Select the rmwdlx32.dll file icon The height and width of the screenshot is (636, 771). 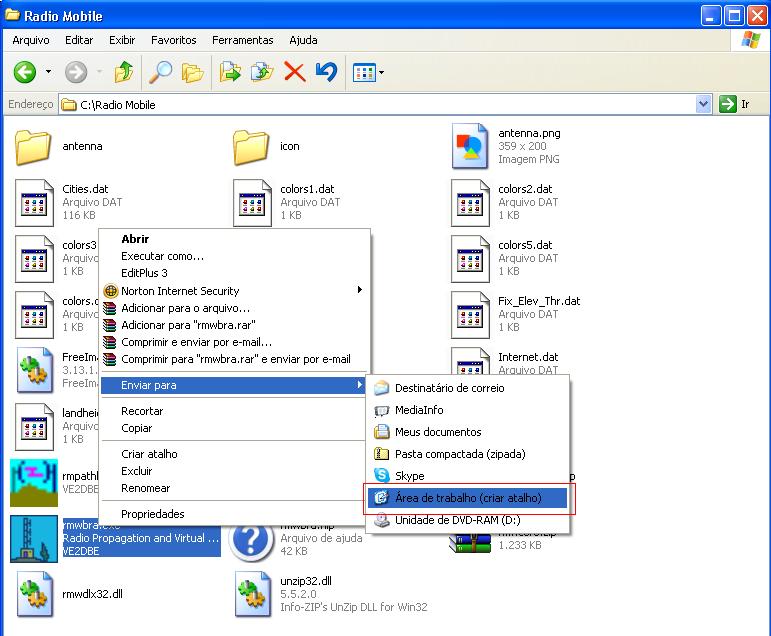pyautogui.click(x=34, y=594)
